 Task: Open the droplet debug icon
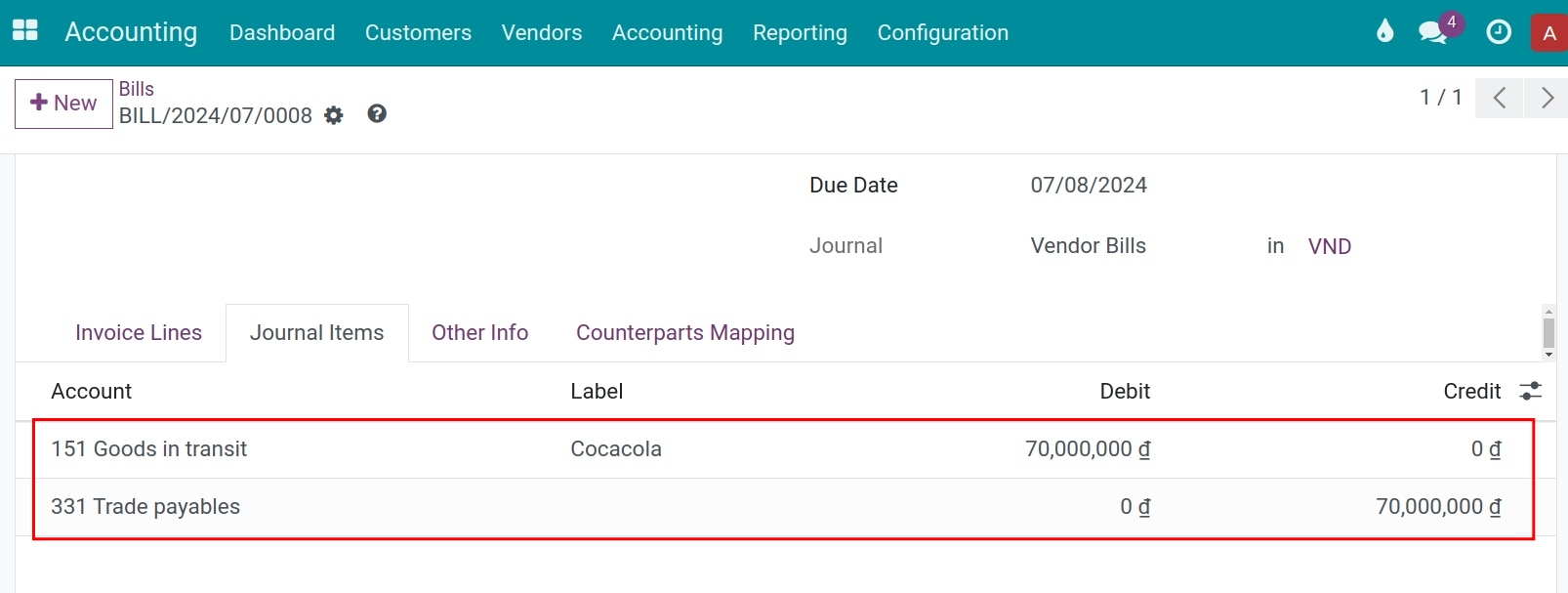[1384, 31]
